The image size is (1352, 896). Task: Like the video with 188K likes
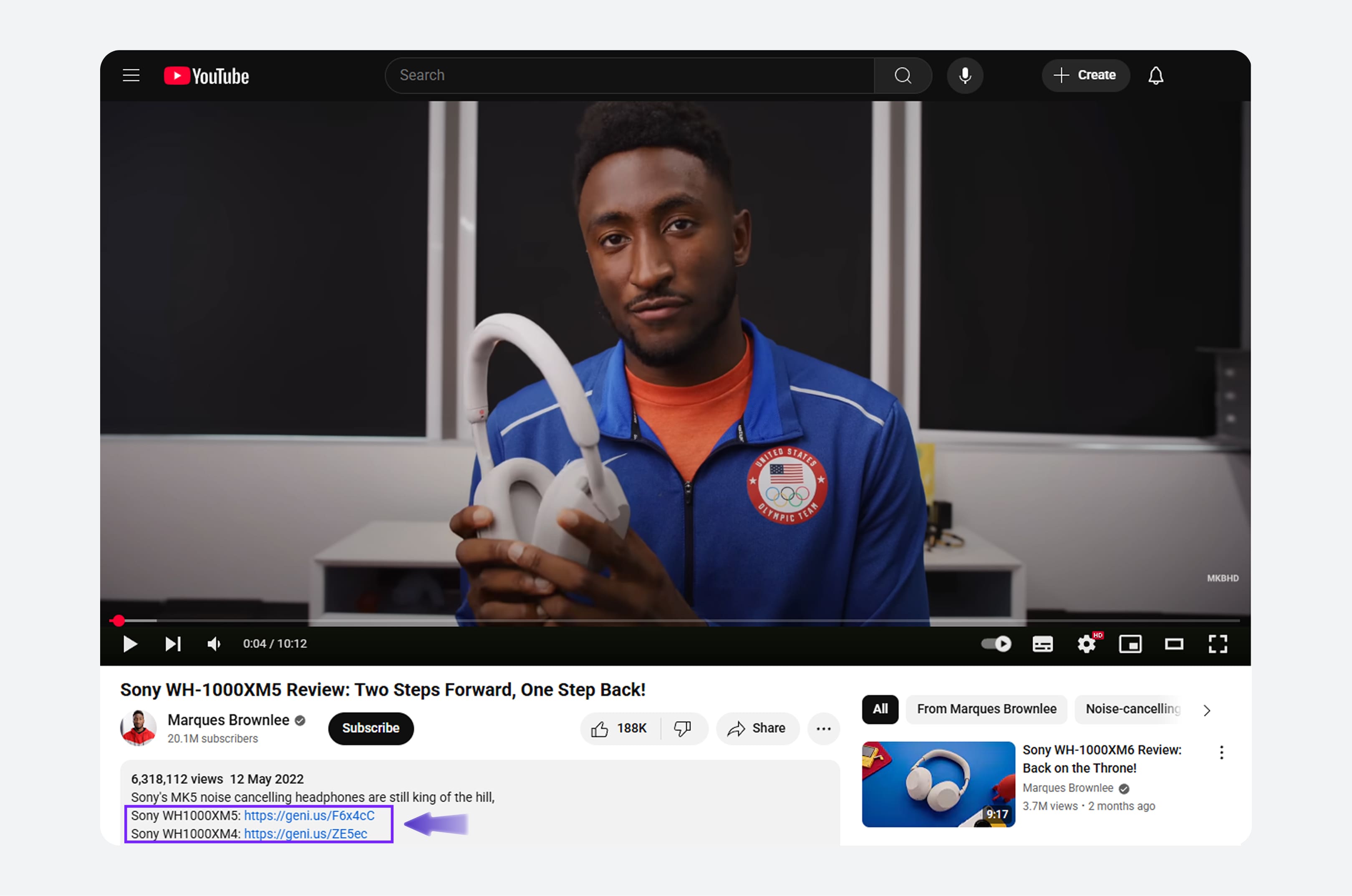pyautogui.click(x=620, y=729)
